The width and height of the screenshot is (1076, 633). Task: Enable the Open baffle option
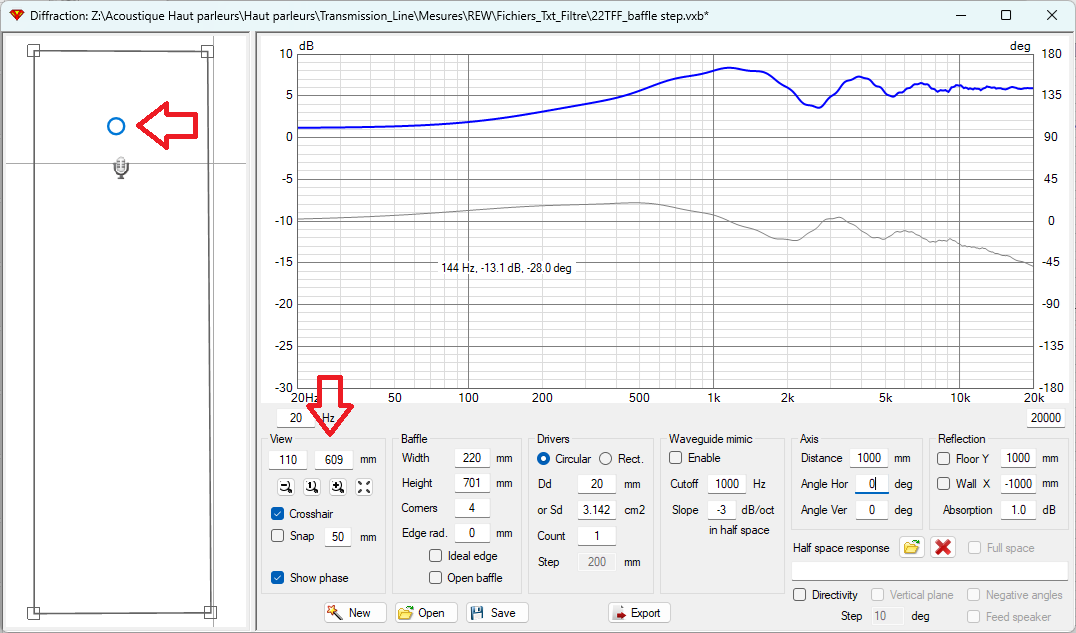coord(435,578)
